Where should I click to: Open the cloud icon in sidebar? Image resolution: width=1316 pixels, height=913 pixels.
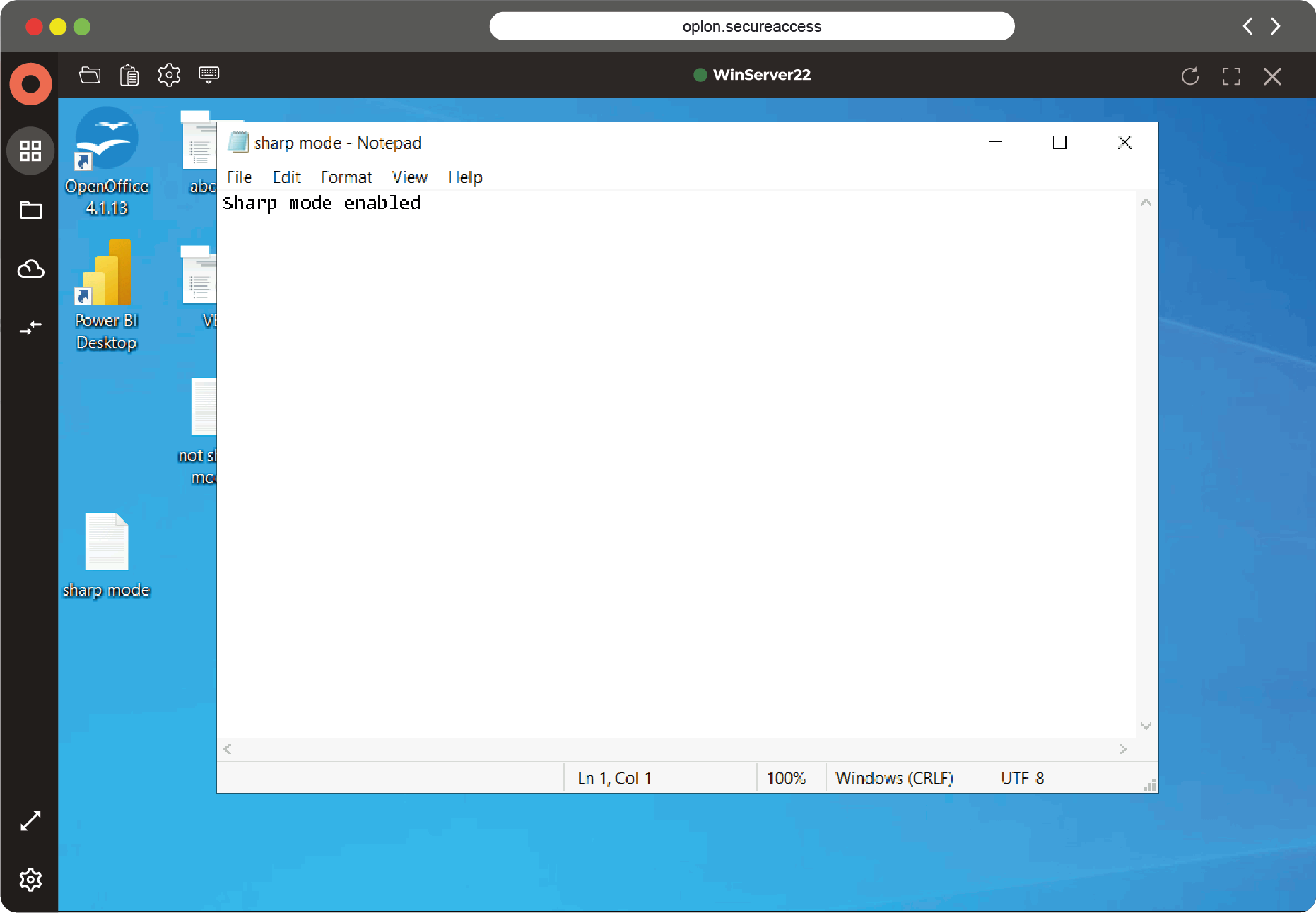tap(30, 269)
